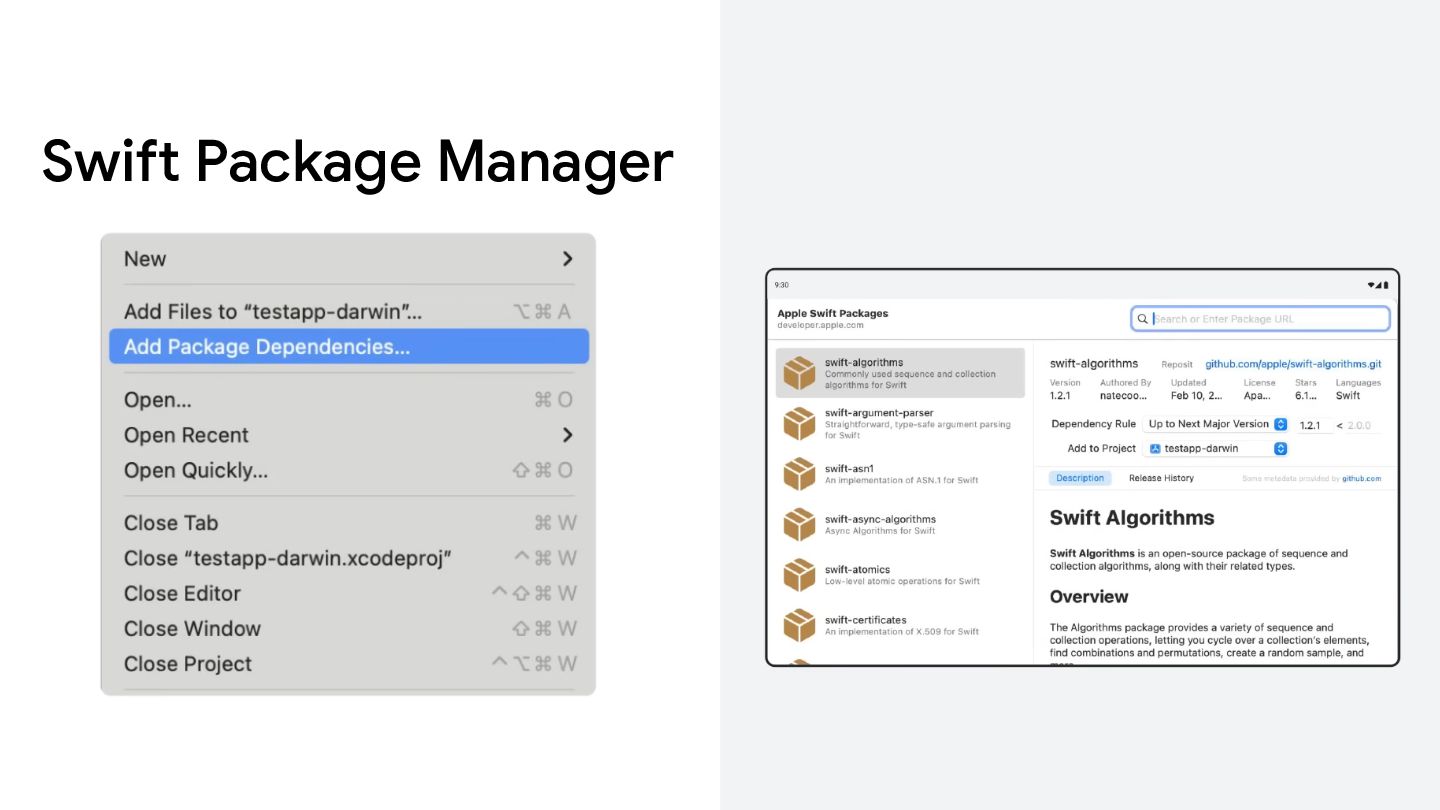This screenshot has height=810, width=1440.
Task: Open the github.com/apple/swift-algorithms.git link
Action: coord(1293,364)
